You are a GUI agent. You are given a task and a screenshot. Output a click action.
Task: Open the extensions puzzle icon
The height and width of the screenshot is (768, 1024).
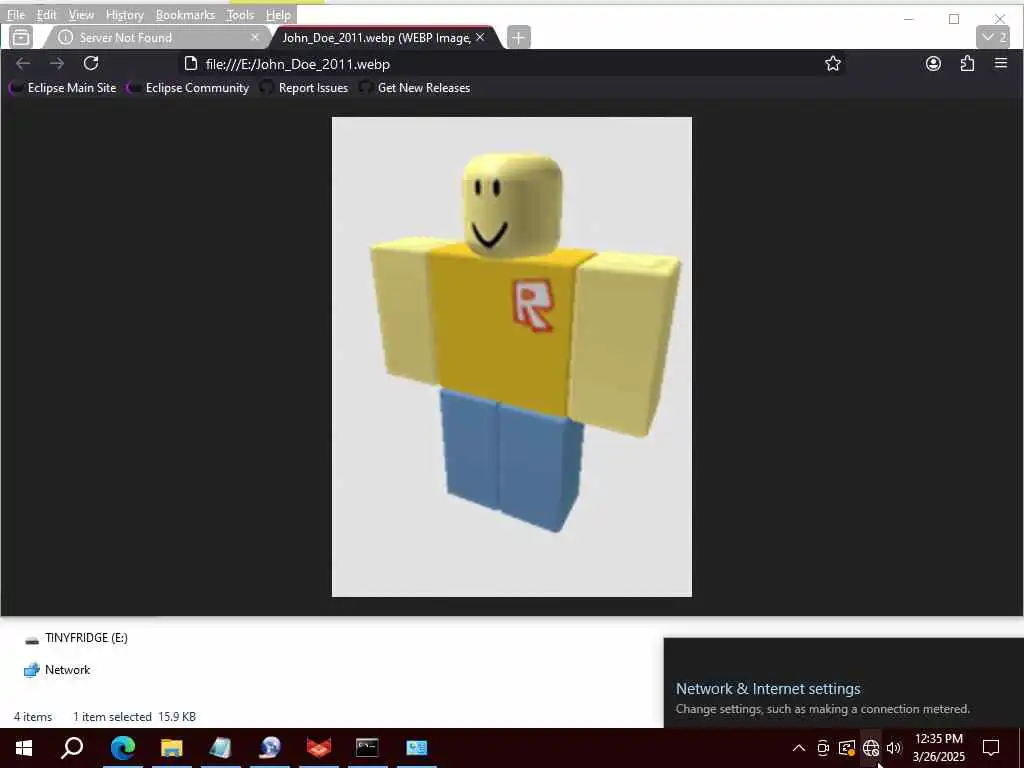pyautogui.click(x=967, y=63)
